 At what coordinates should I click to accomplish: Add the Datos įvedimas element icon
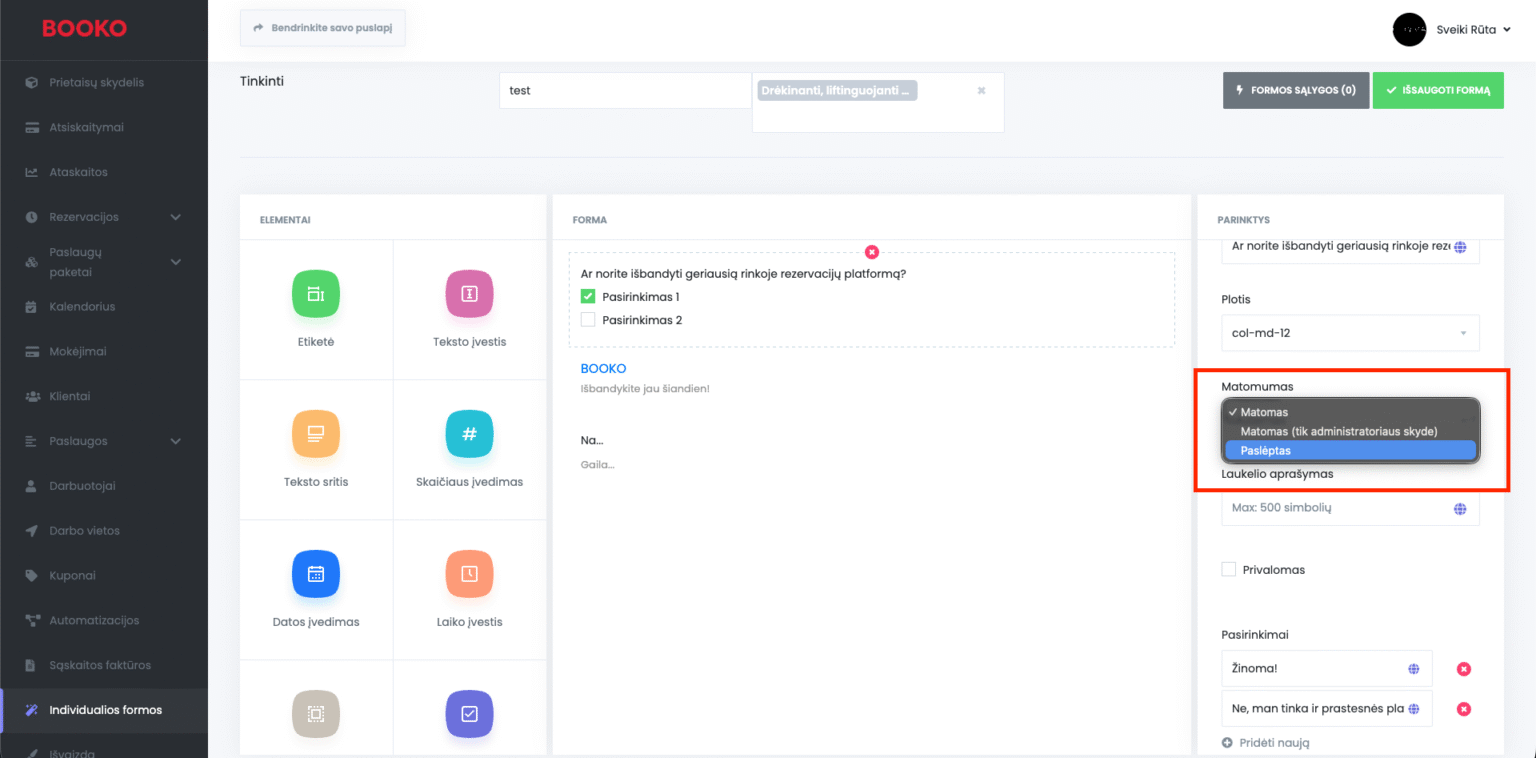pyautogui.click(x=316, y=574)
